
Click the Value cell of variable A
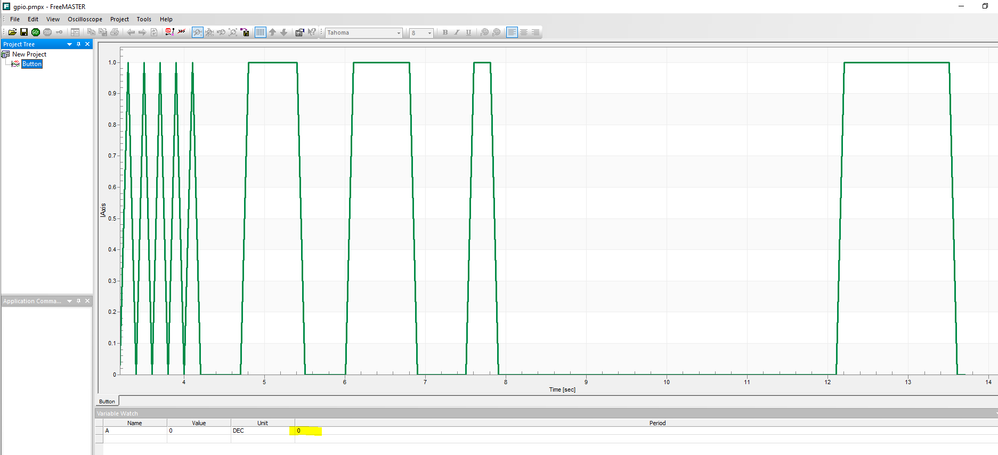(199, 431)
